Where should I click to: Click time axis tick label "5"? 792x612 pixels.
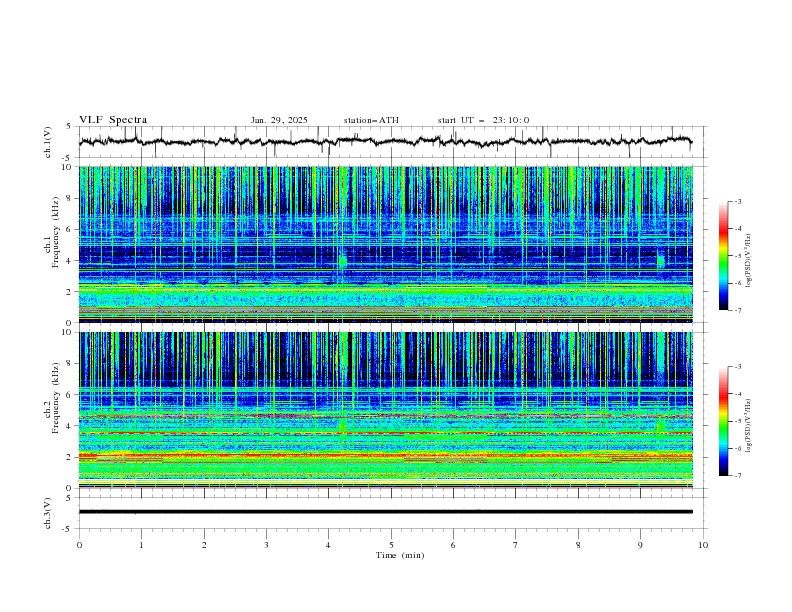[391, 545]
